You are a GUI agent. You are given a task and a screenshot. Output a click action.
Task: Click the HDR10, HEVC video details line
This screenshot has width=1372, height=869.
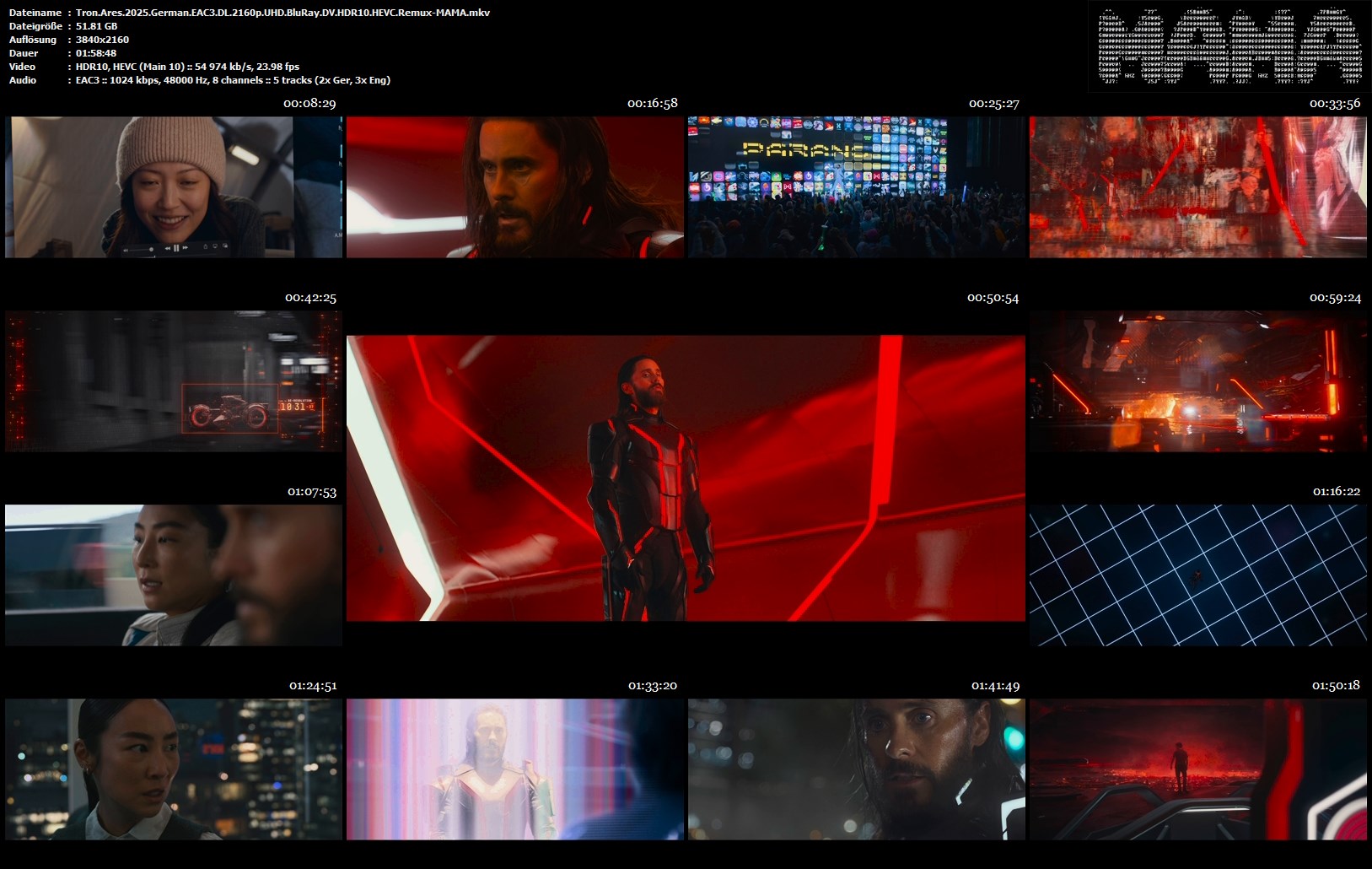187,67
